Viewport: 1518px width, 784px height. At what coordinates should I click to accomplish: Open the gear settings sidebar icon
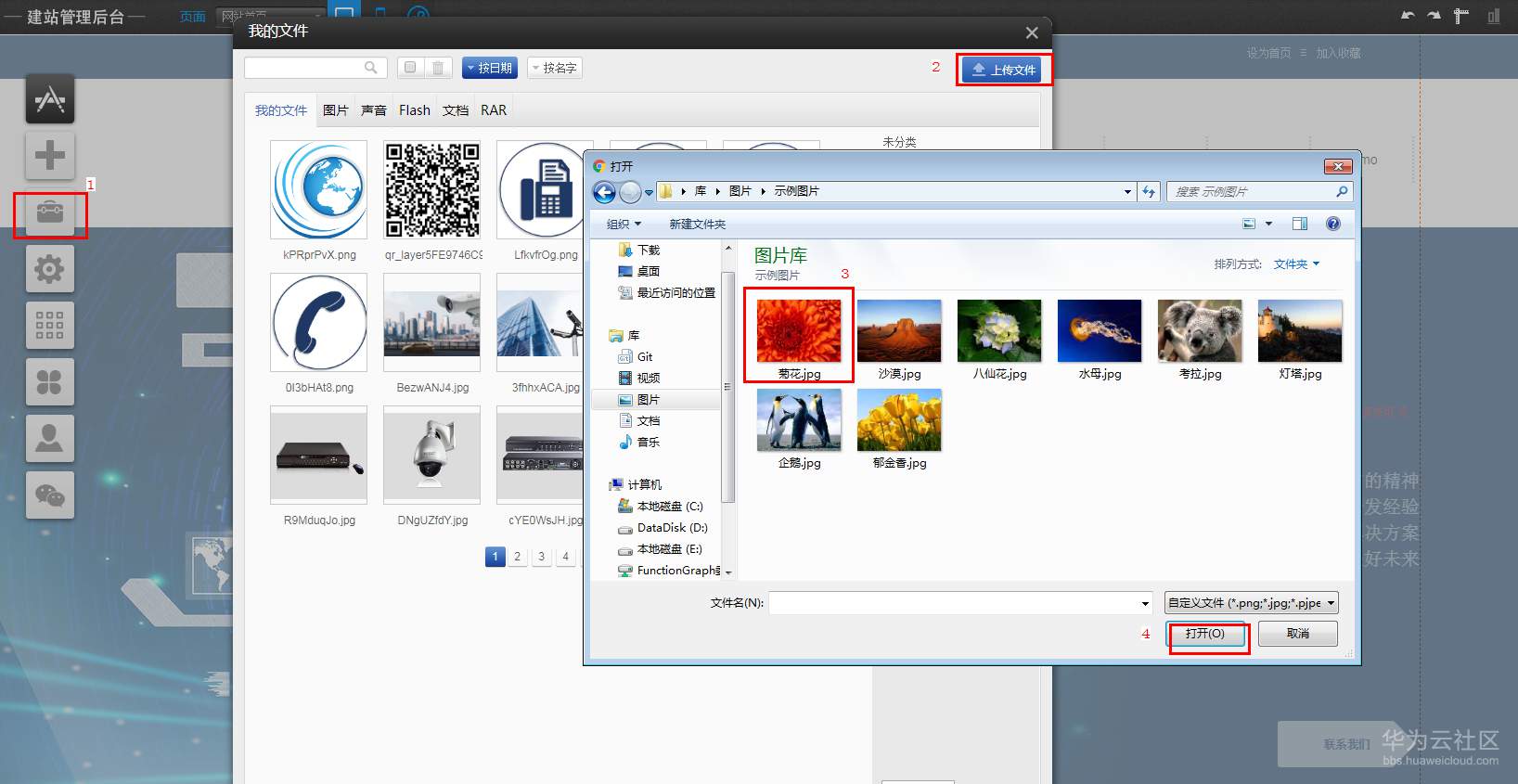coord(50,269)
